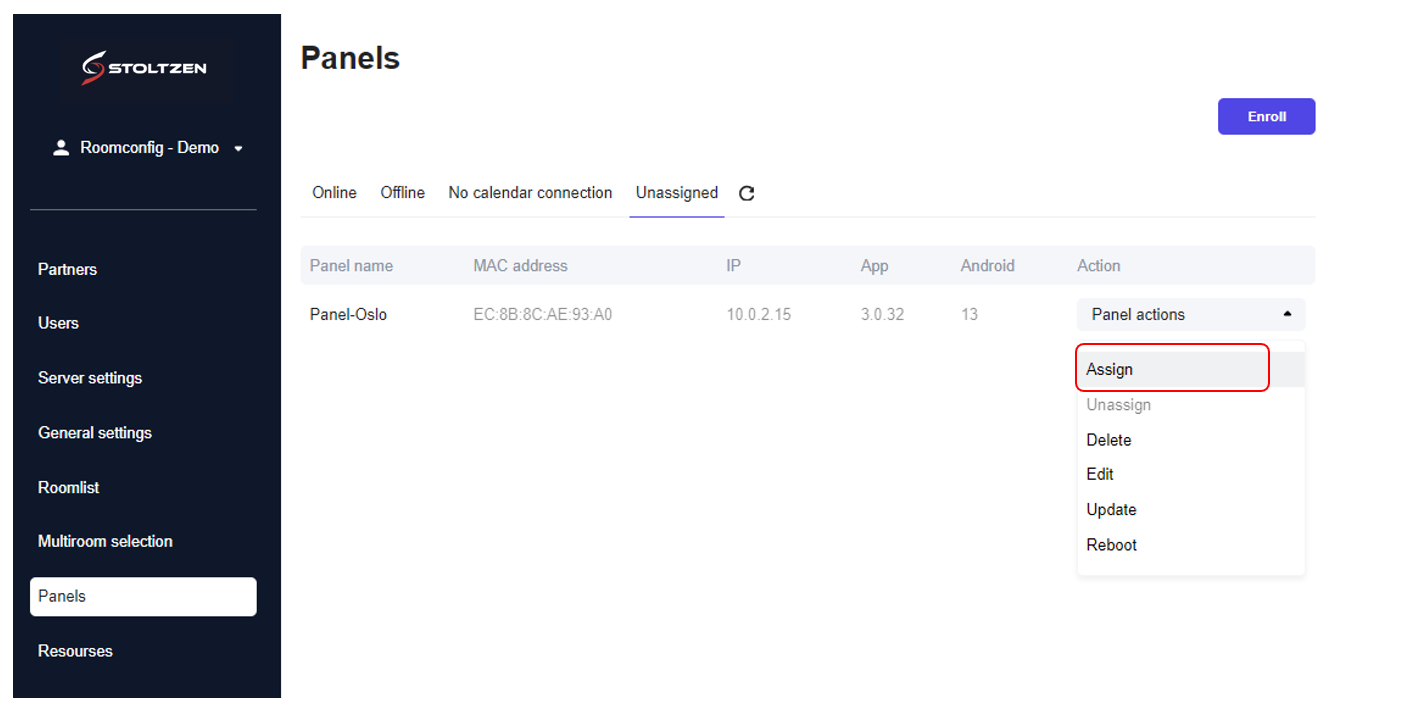Choose Update in the panel actions menu
This screenshot has width=1406, height=702.
pyautogui.click(x=1111, y=509)
